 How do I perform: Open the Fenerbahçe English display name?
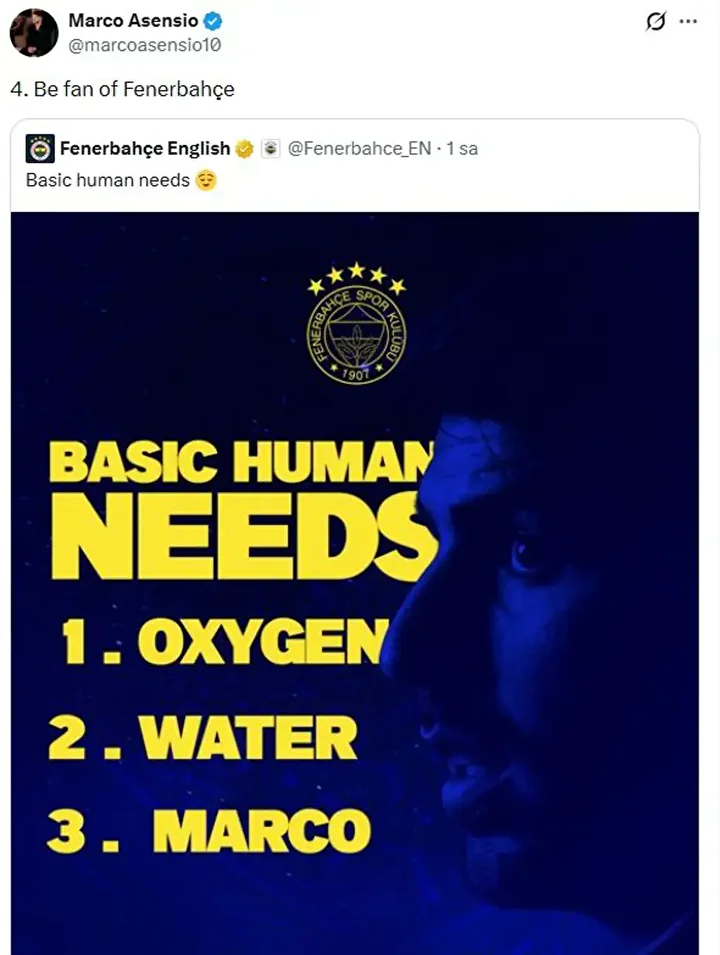coord(145,149)
